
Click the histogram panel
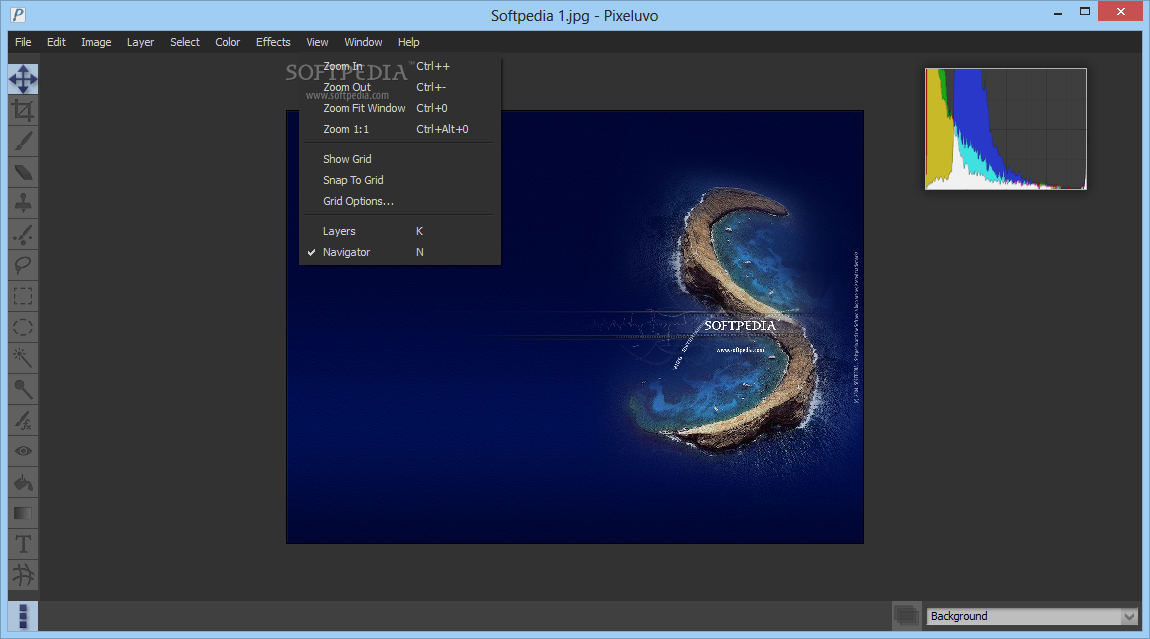pyautogui.click(x=1006, y=128)
